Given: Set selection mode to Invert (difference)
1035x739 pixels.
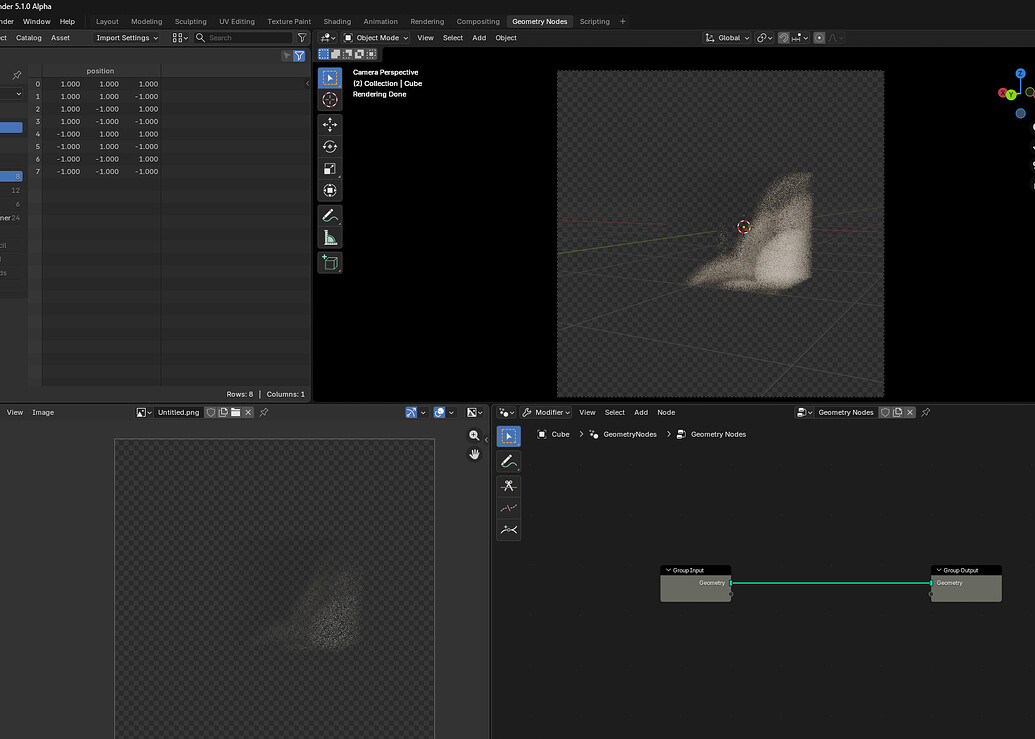Looking at the screenshot, I should (360, 54).
